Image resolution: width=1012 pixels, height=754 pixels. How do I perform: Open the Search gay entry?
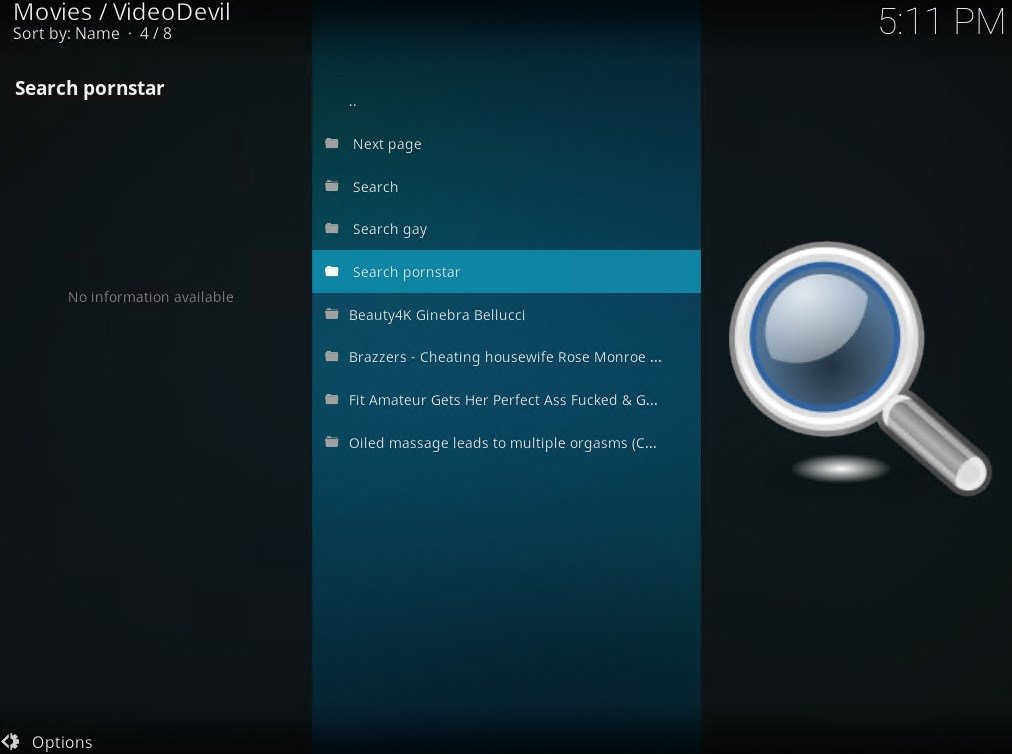(x=389, y=229)
